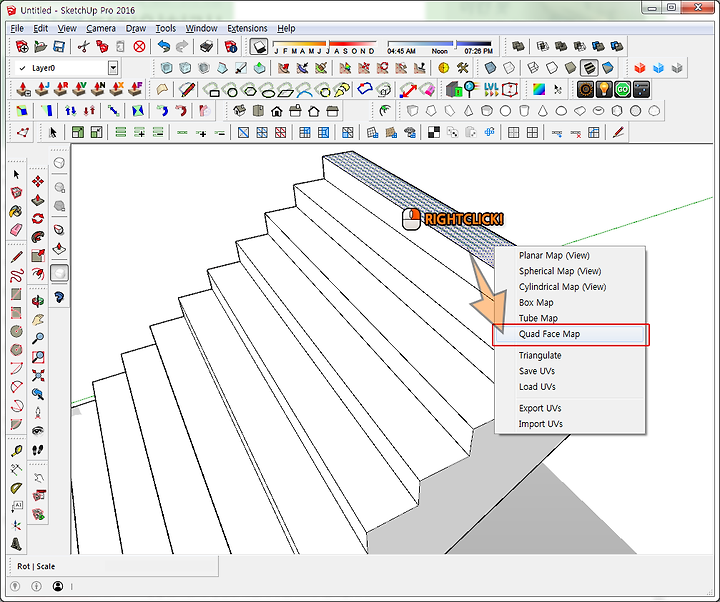Viewport: 720px width, 602px height.
Task: Click the person icon in status bar
Action: (x=58, y=586)
